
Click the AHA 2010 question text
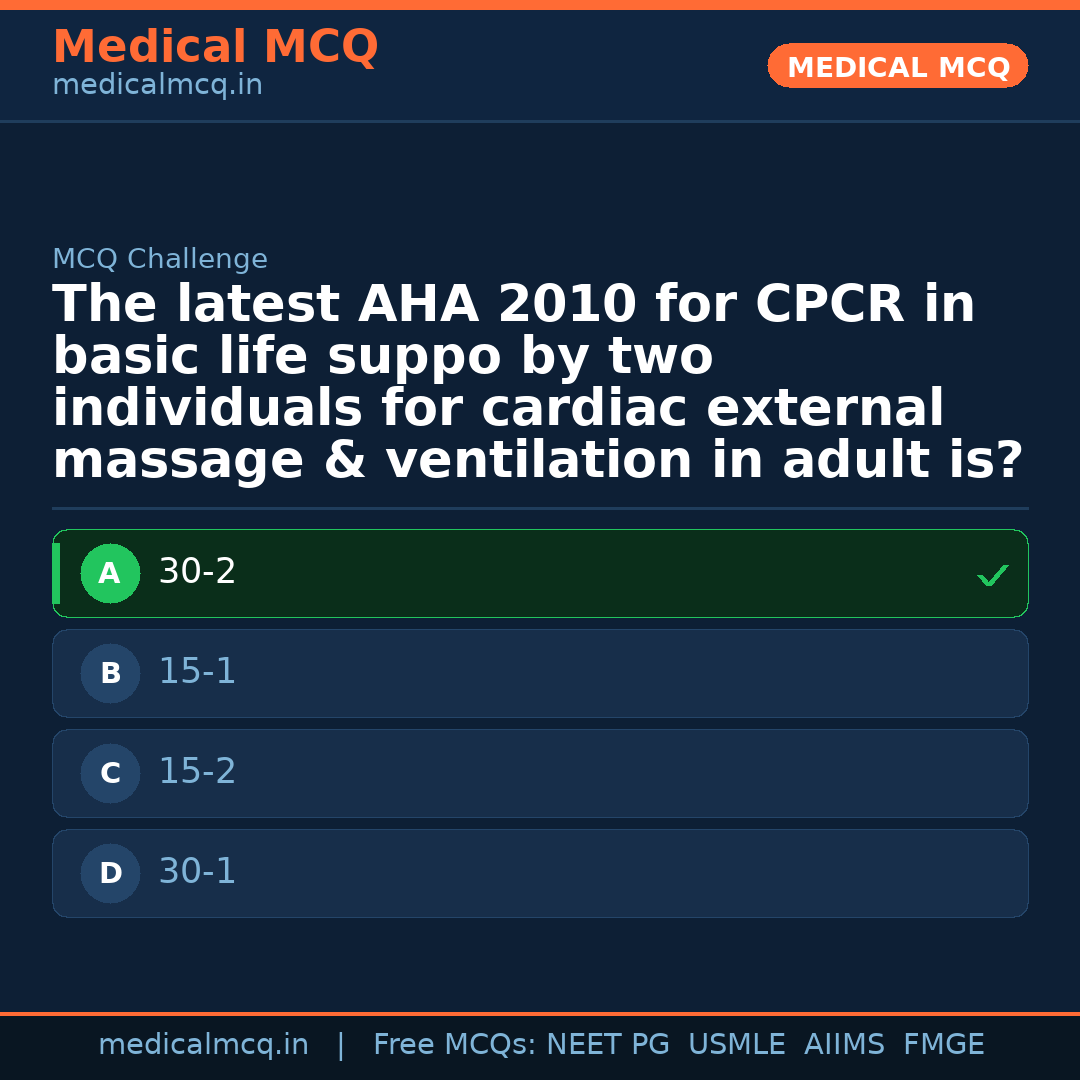[538, 383]
